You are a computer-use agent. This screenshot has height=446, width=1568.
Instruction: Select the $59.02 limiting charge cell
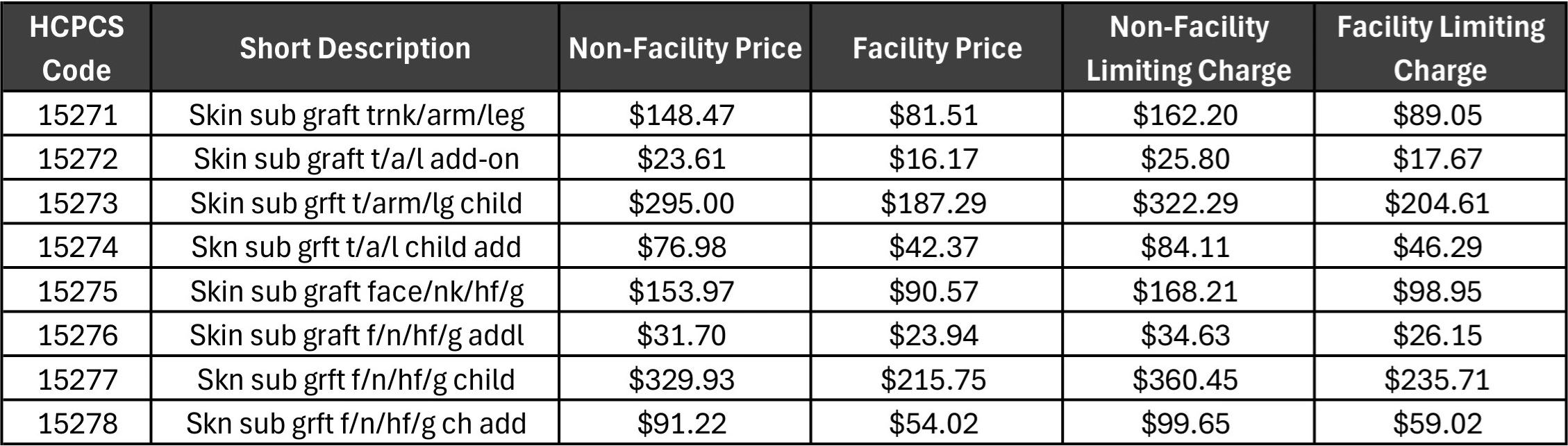[1437, 423]
